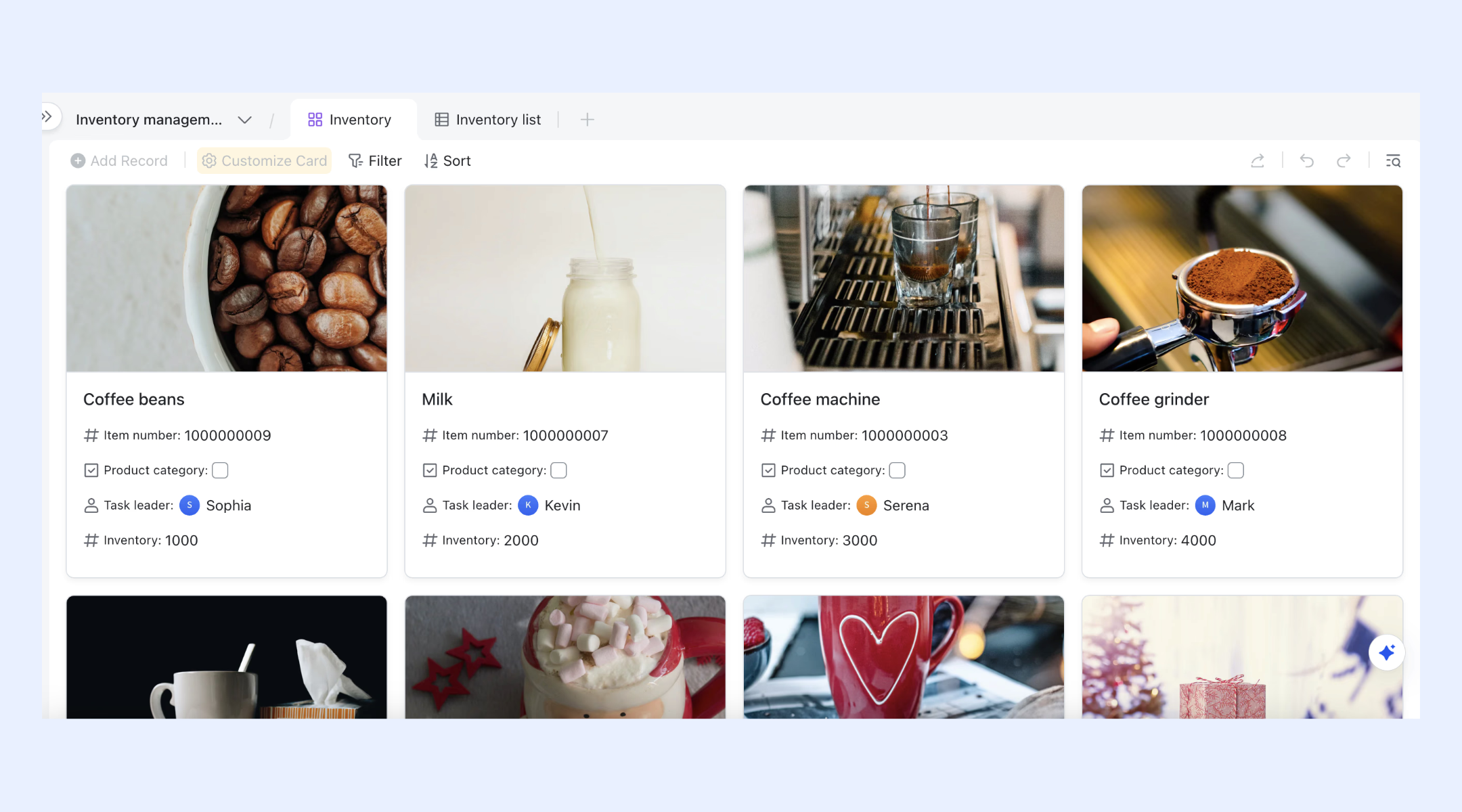Click the Add Record button
The width and height of the screenshot is (1462, 812).
click(x=119, y=161)
